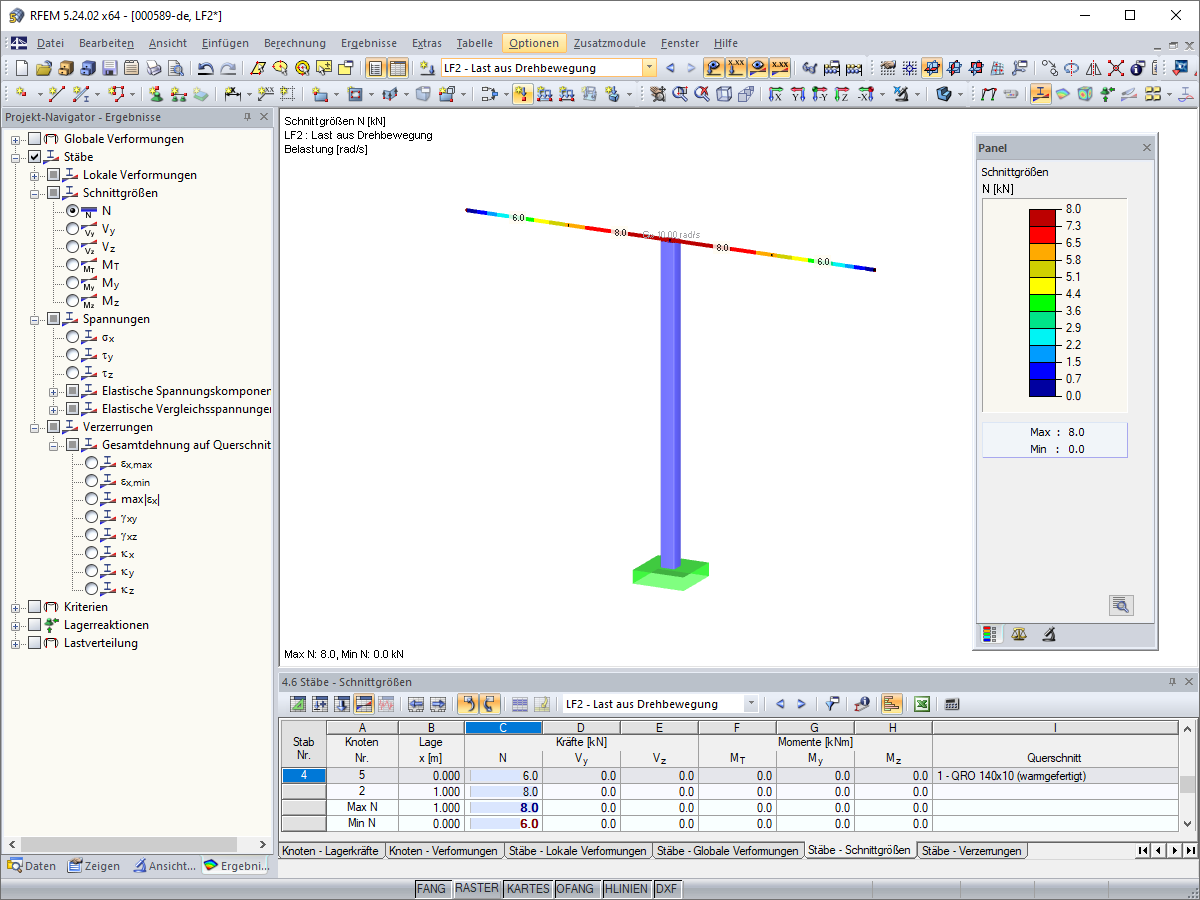
Task: Toggle the Table display icon in toolbar
Action: 398,68
